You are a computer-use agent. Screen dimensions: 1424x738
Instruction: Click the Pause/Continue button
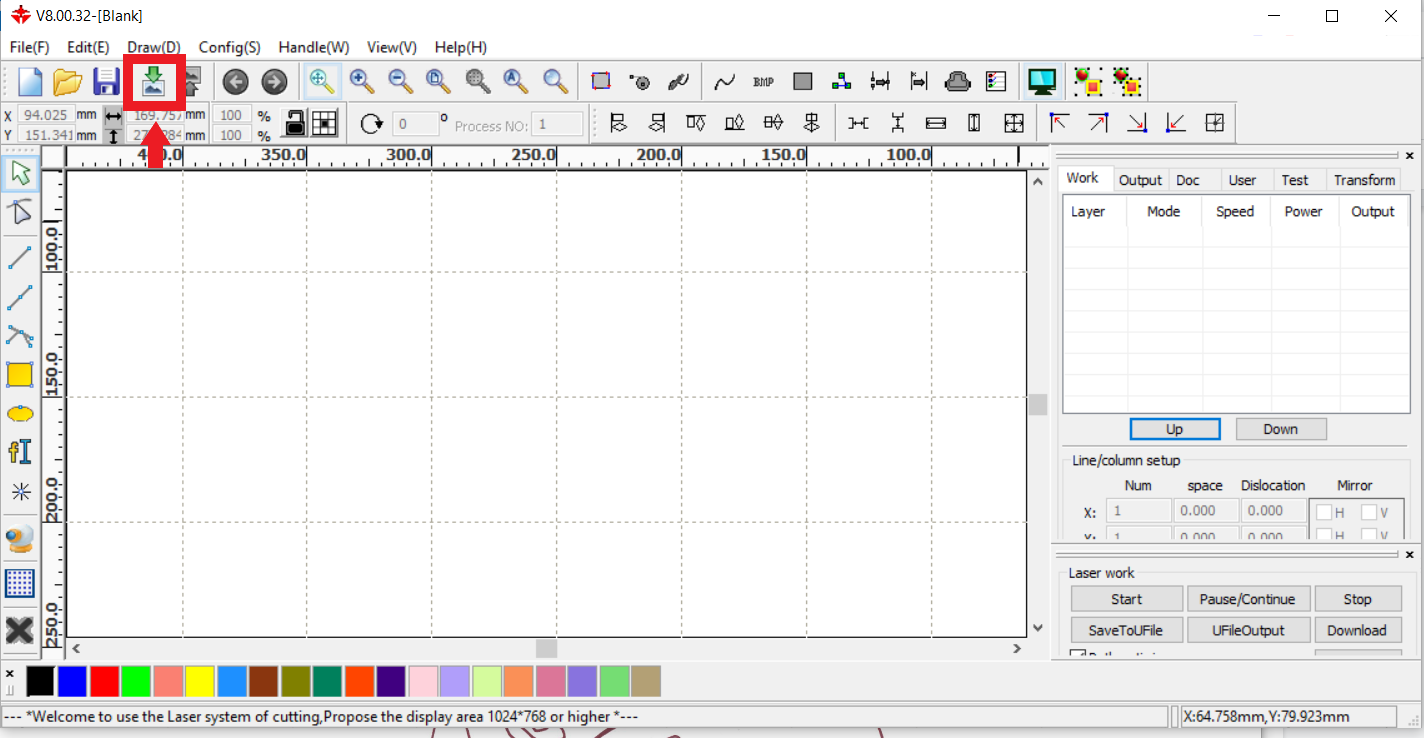(1247, 599)
